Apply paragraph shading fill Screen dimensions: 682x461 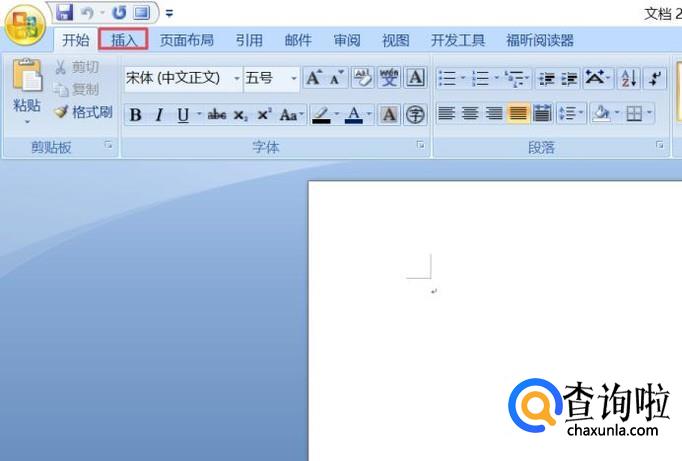pyautogui.click(x=601, y=114)
